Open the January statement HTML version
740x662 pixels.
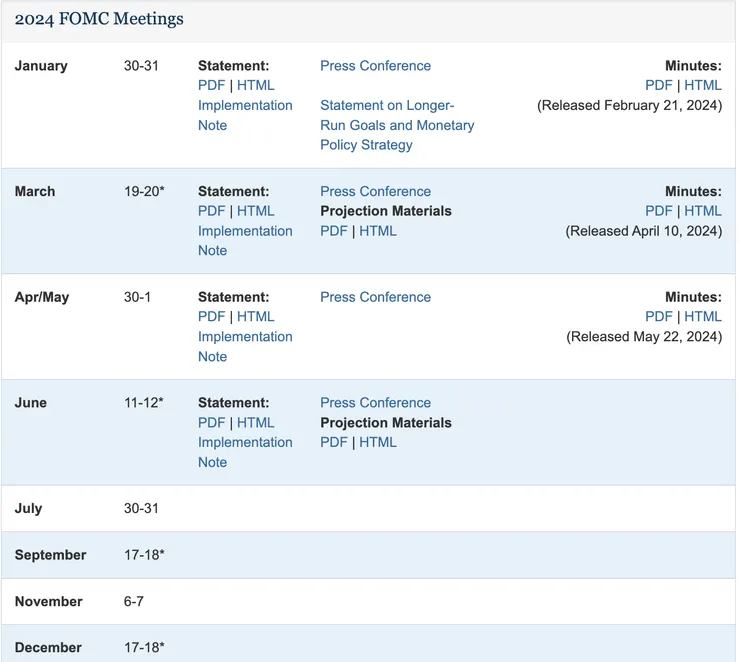pos(255,86)
